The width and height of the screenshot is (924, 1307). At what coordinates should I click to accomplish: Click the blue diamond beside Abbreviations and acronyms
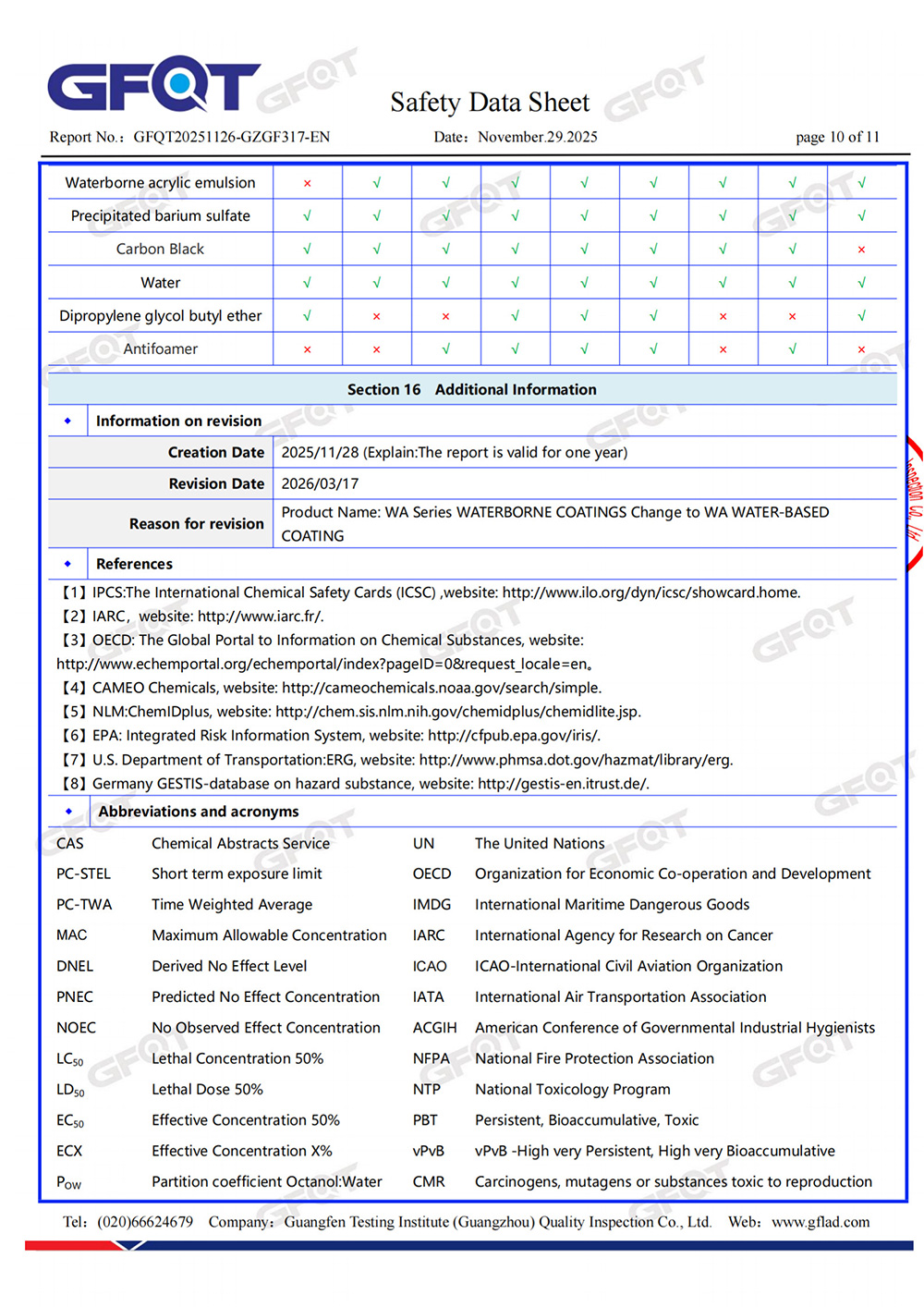67,812
